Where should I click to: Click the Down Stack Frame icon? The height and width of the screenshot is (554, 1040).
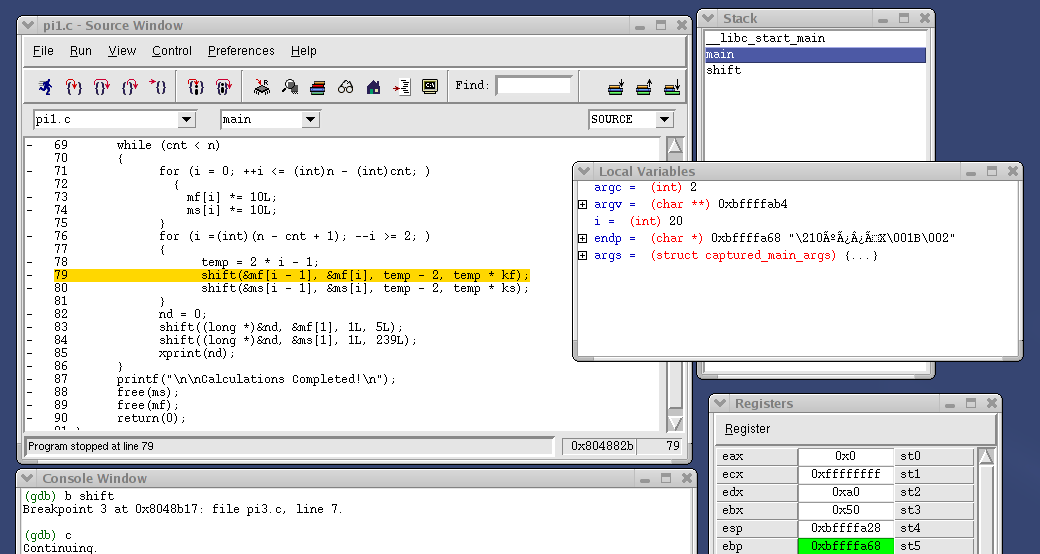point(616,87)
